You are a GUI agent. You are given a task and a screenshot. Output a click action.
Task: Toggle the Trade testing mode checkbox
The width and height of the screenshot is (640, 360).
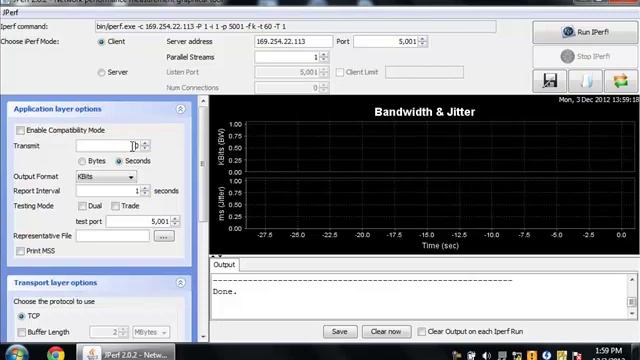click(116, 206)
